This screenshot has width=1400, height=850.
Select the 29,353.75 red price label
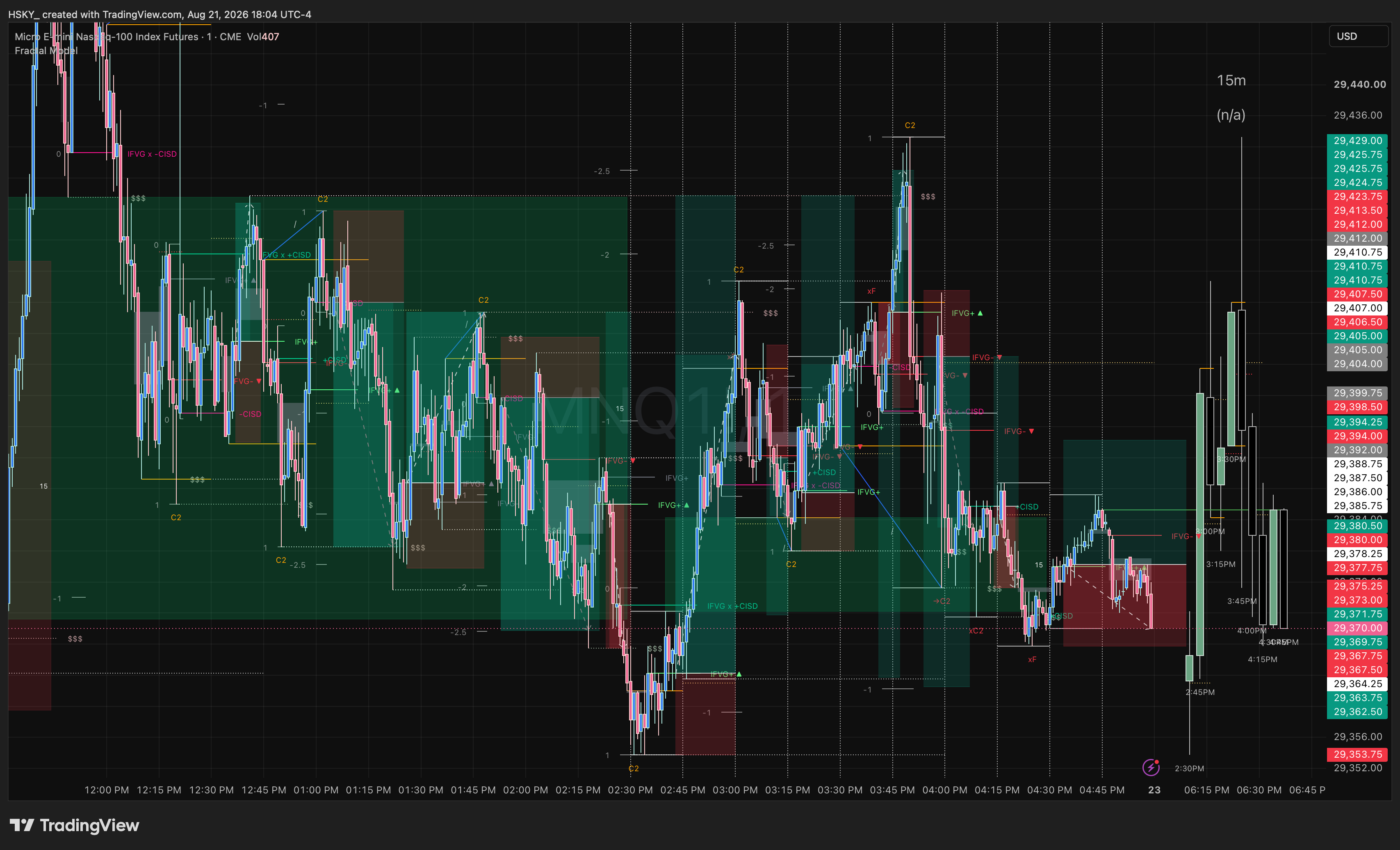(x=1357, y=754)
